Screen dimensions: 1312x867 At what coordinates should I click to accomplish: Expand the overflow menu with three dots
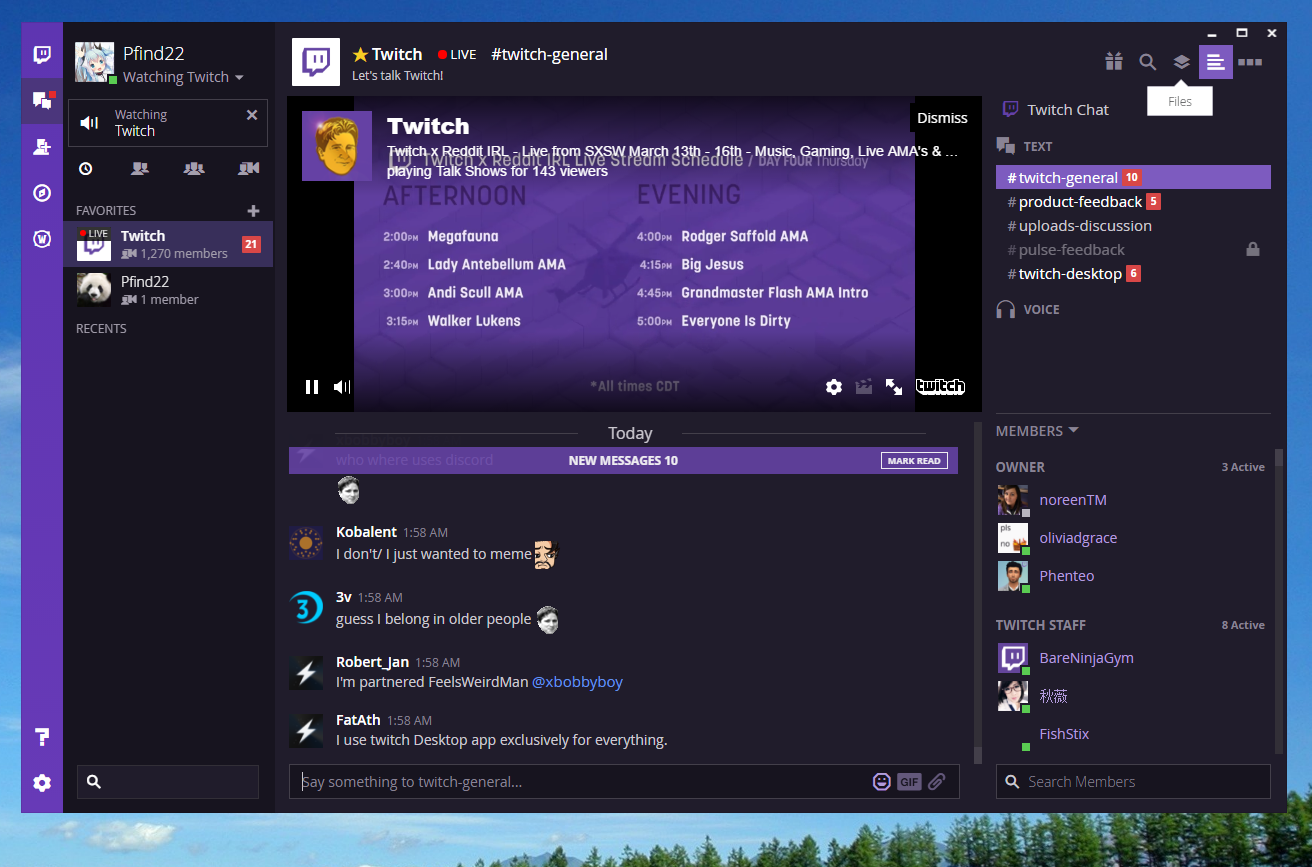[1250, 61]
